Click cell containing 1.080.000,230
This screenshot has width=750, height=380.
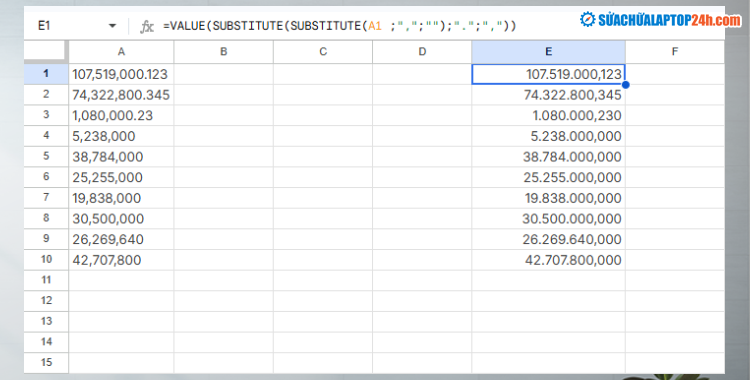pyautogui.click(x=548, y=115)
